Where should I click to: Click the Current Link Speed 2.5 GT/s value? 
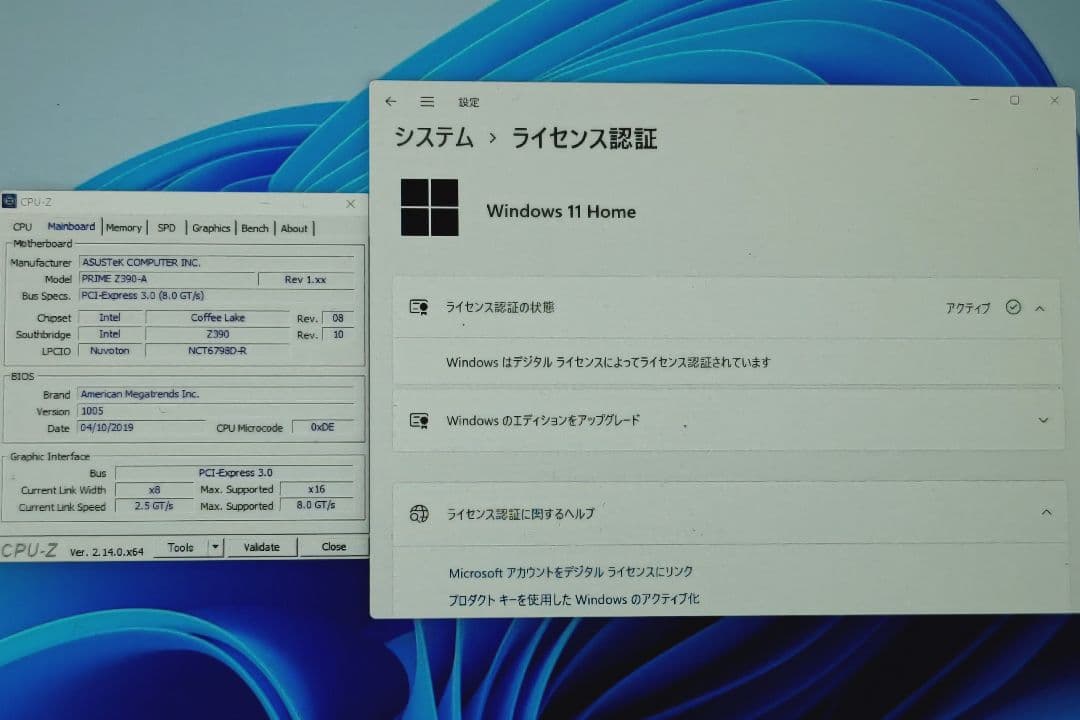click(154, 506)
